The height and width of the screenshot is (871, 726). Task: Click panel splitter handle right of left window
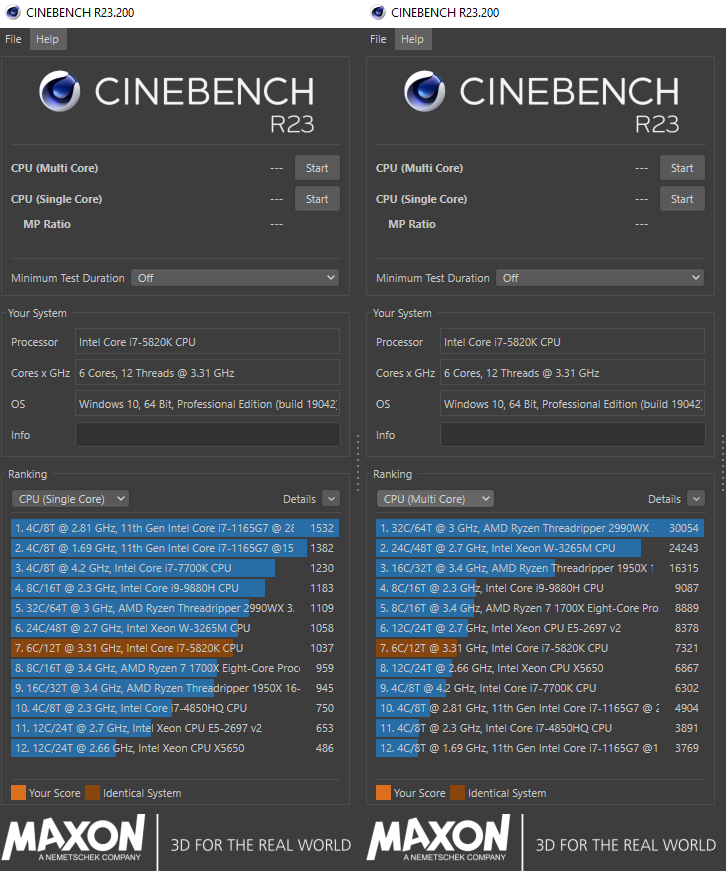click(358, 463)
